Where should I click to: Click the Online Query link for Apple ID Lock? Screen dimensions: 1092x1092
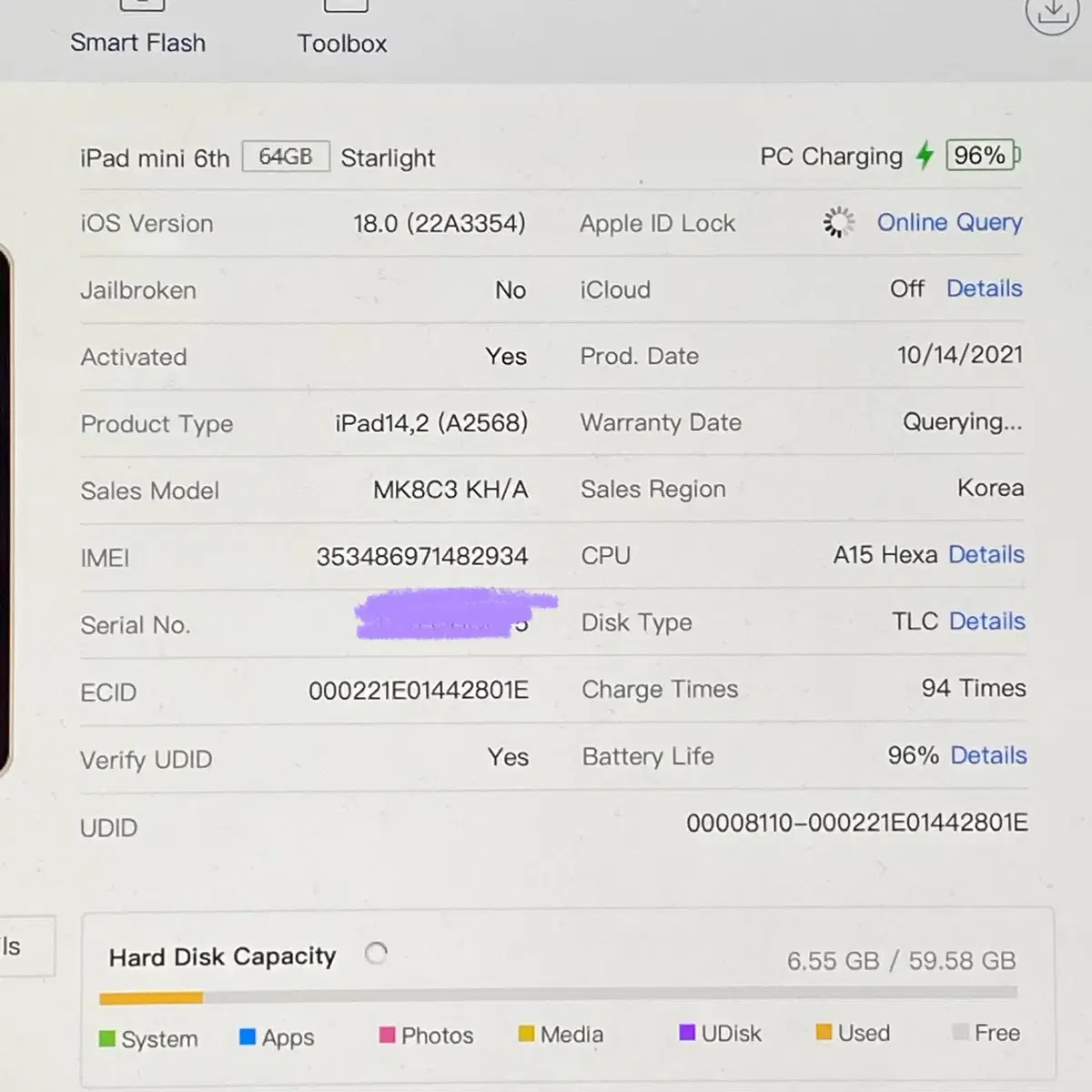tap(949, 222)
